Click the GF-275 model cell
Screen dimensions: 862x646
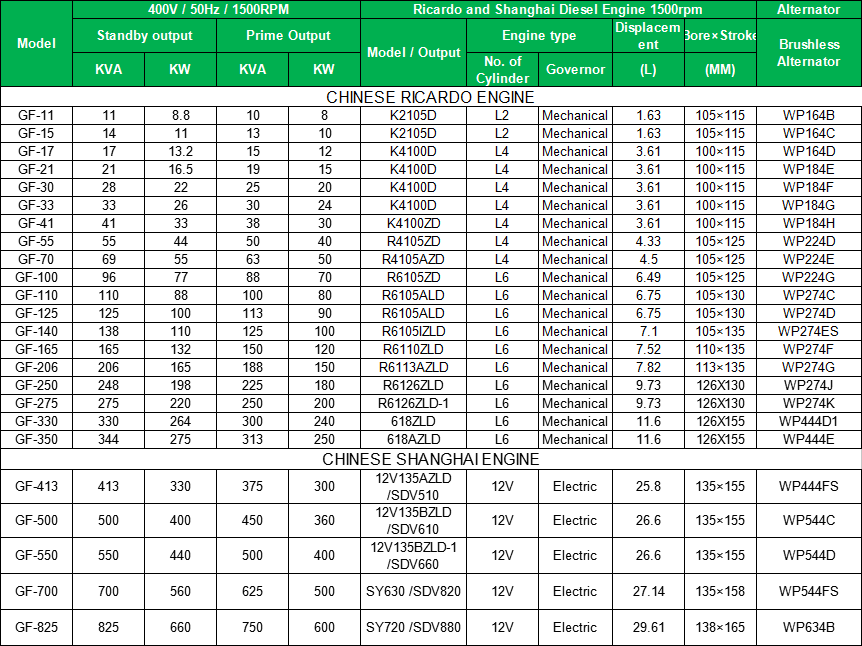36,404
